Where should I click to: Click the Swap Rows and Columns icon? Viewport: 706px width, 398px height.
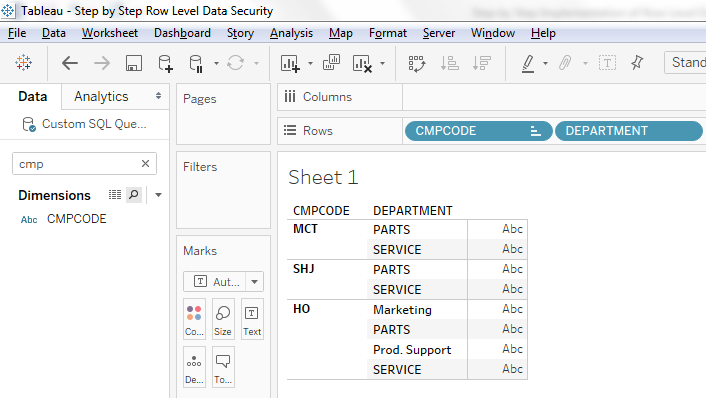pyautogui.click(x=416, y=63)
